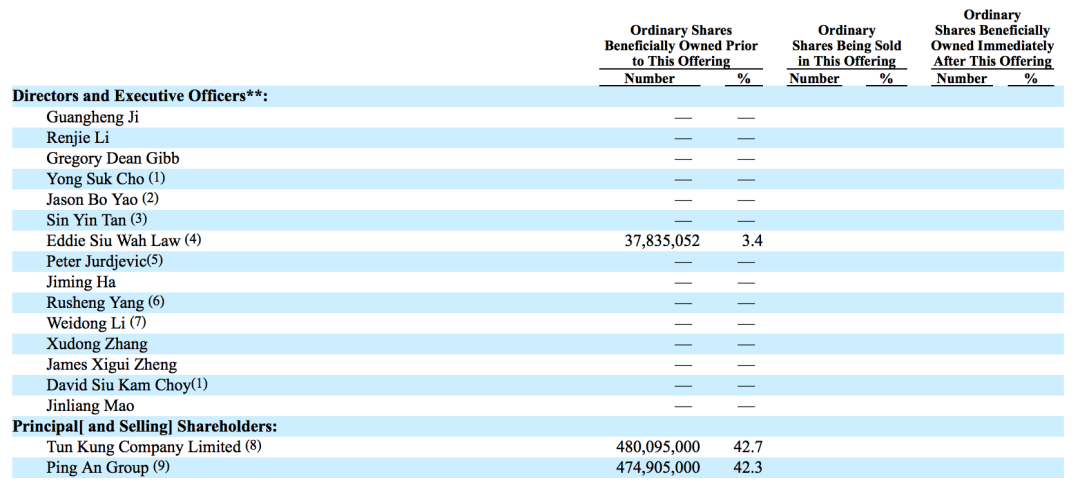Select David Siu Kam Choy
Viewport: 1080px width, 487px height.
click(x=118, y=385)
